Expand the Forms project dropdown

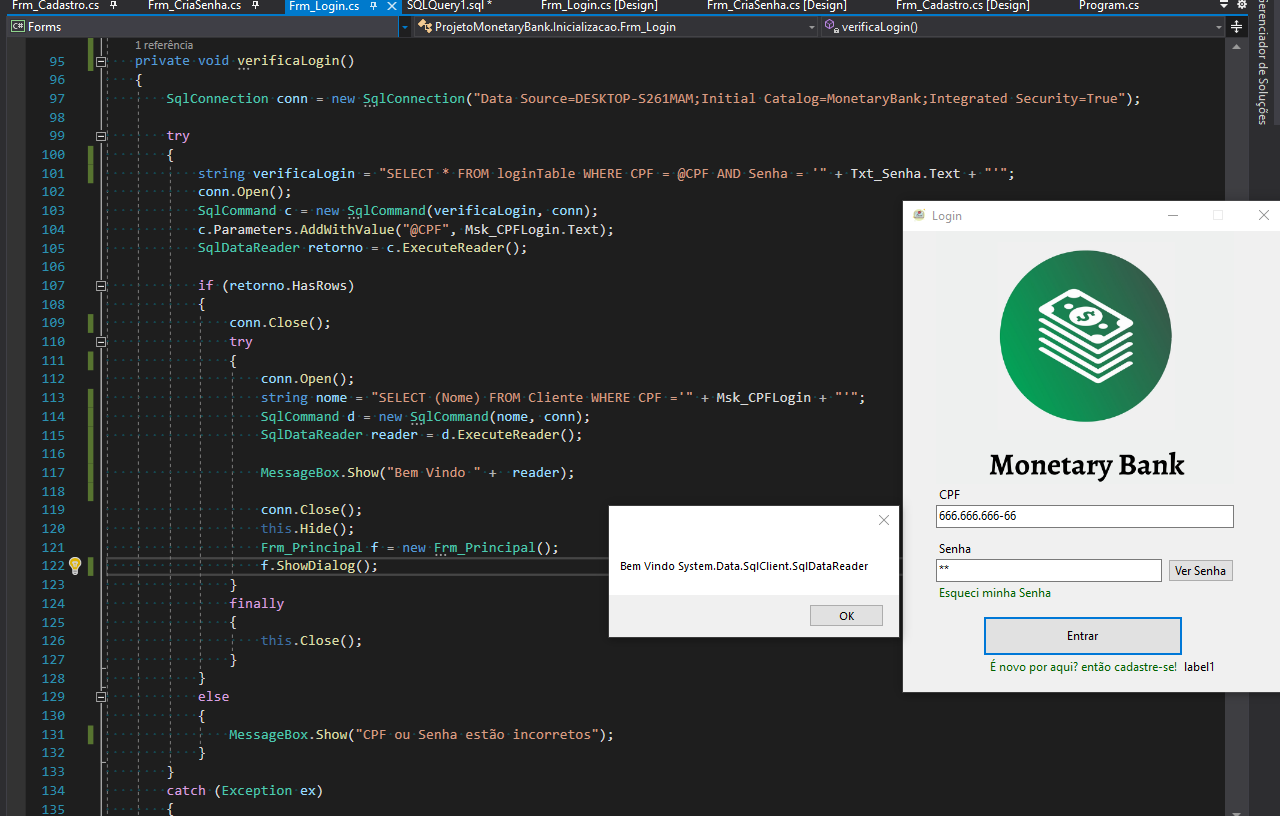404,27
